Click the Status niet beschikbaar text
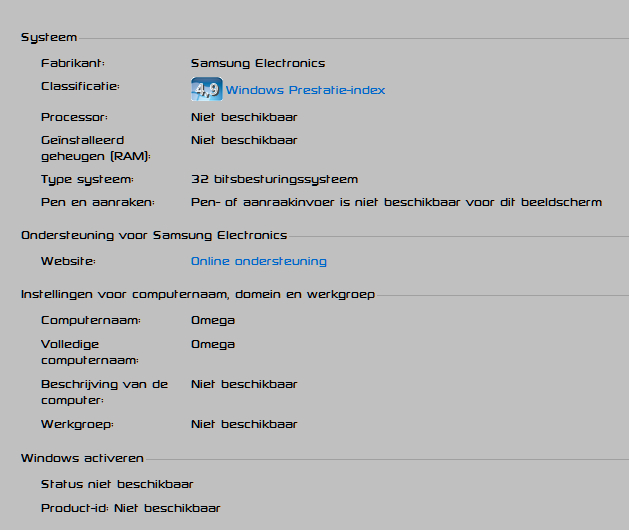Viewport: 629px width, 530px height. point(117,484)
